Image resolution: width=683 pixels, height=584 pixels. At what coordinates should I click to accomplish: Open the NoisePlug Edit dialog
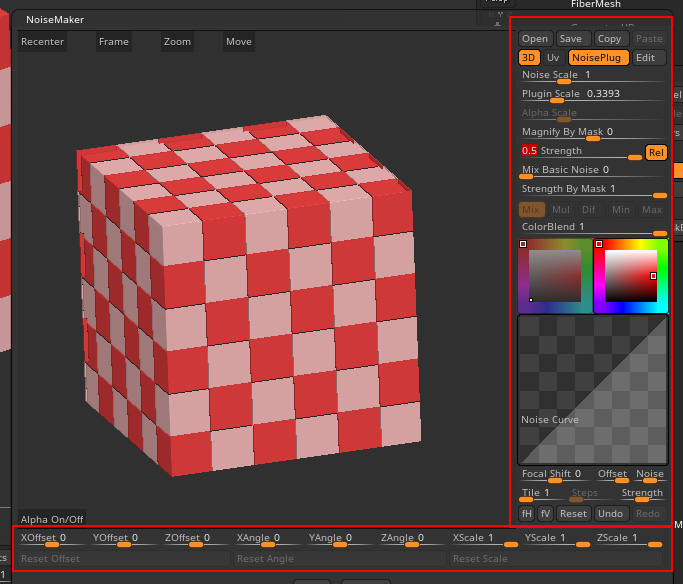click(650, 58)
